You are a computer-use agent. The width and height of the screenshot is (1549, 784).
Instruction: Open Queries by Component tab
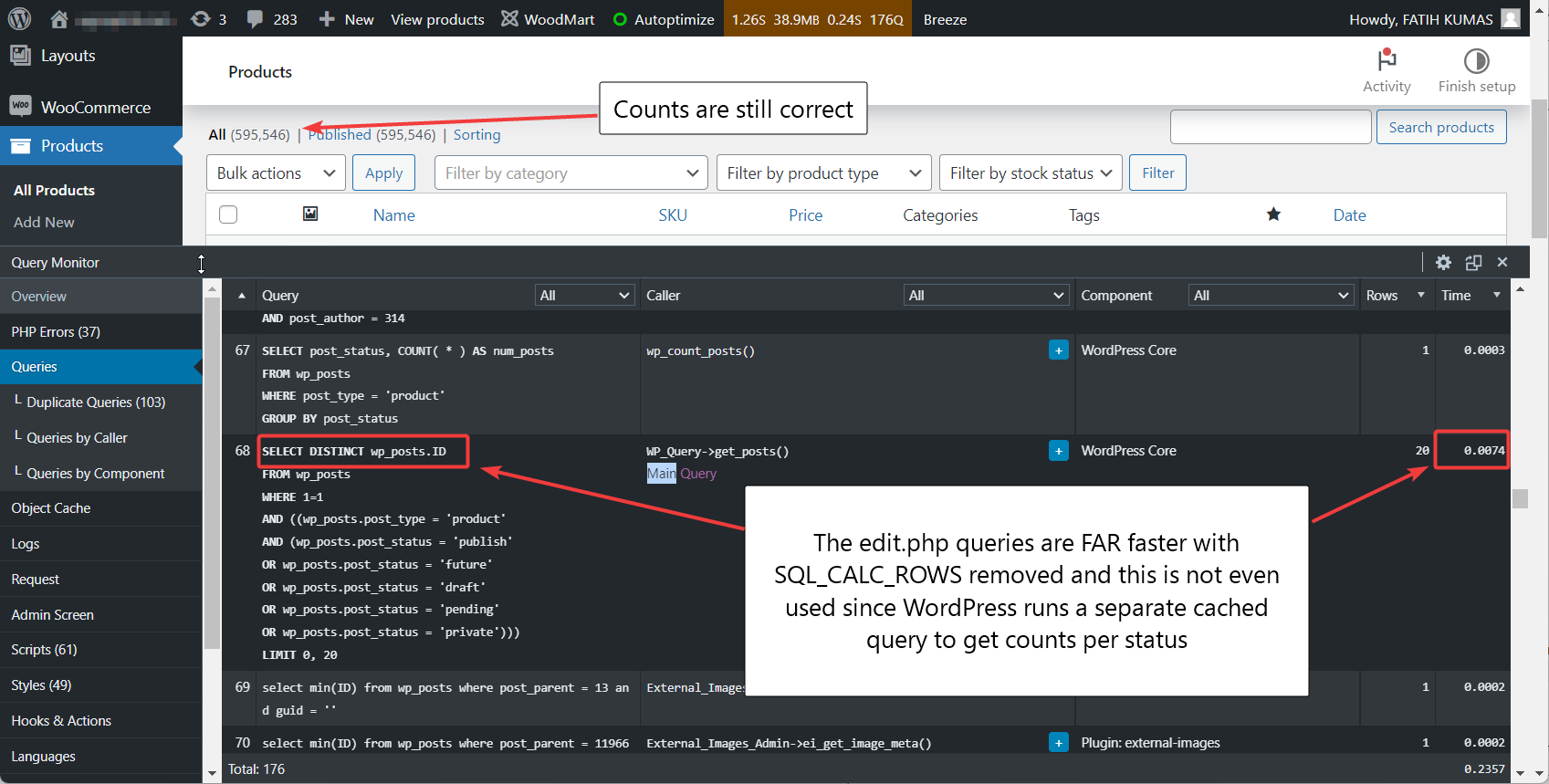coord(100,474)
